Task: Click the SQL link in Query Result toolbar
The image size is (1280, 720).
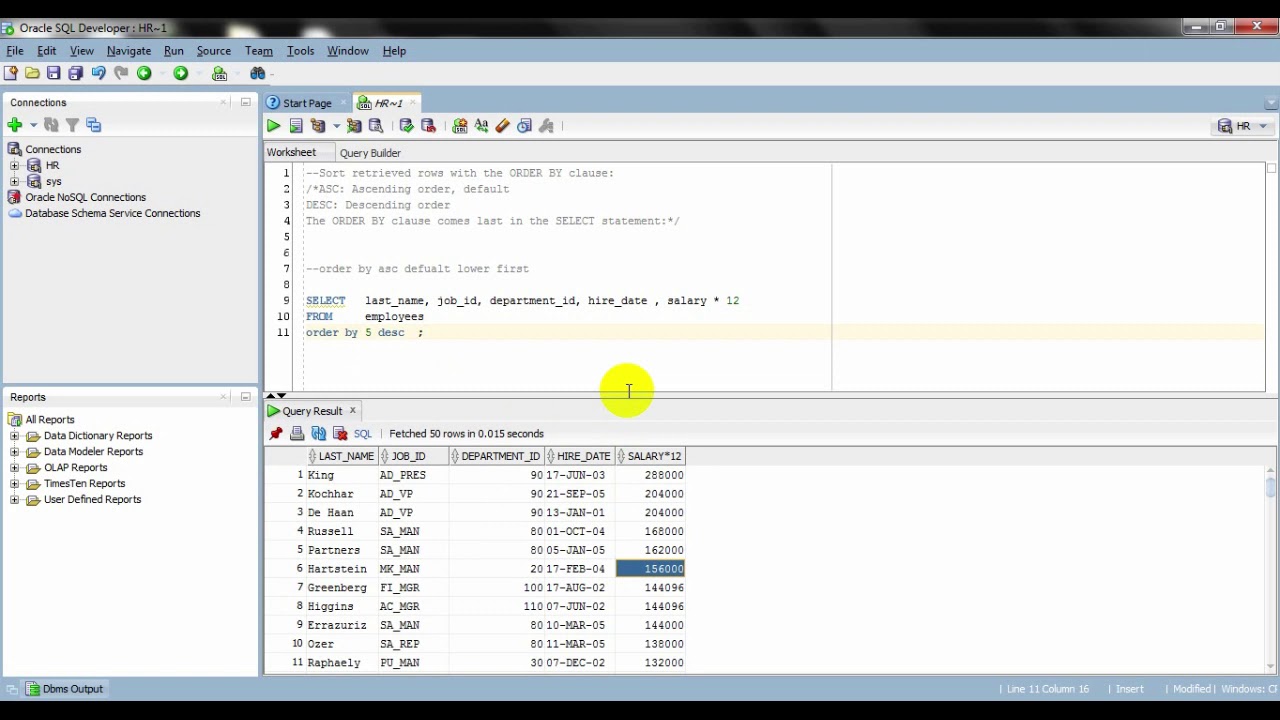Action: 362,434
